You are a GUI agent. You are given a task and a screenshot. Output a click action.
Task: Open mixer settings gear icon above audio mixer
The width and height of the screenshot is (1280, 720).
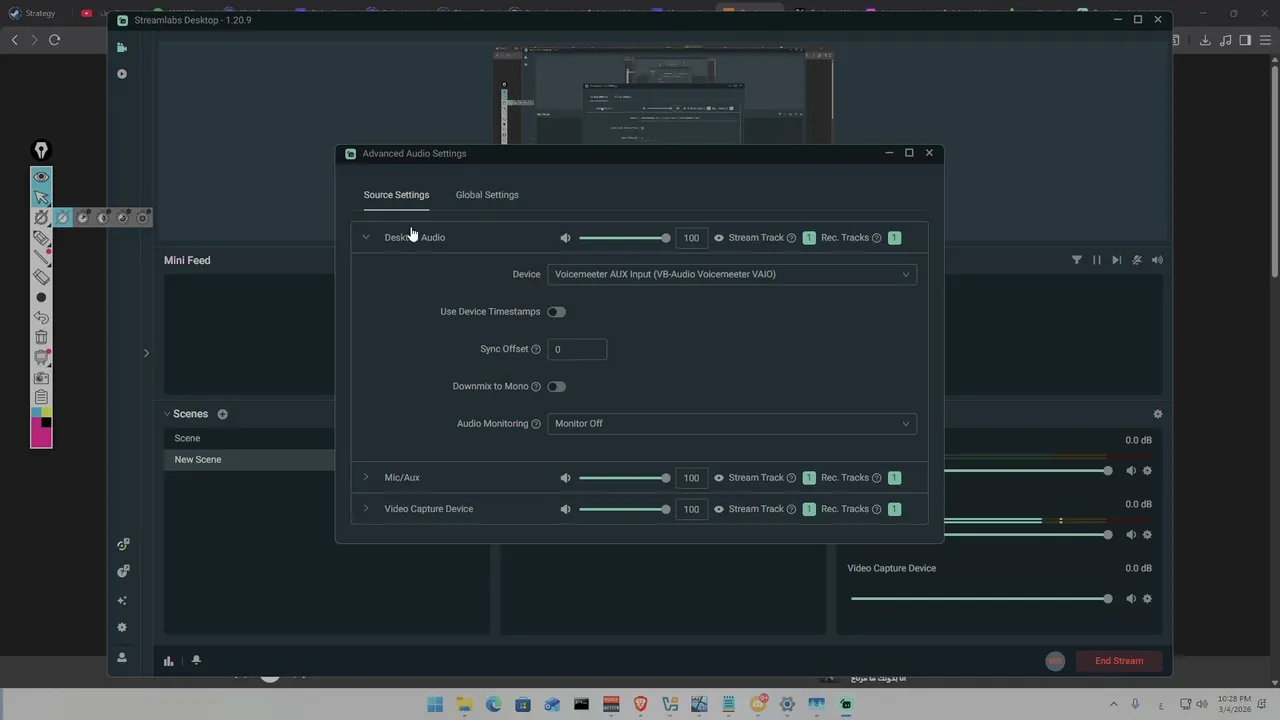click(x=1157, y=414)
